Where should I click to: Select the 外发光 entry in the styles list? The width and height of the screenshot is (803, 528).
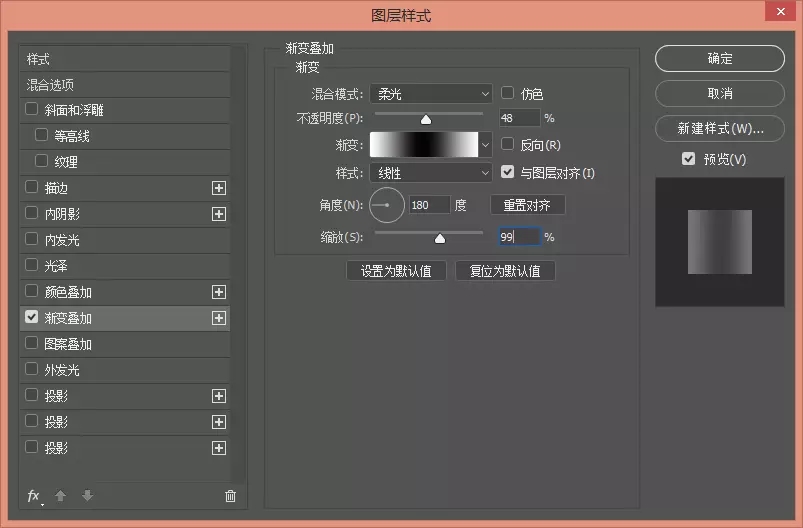[62, 370]
